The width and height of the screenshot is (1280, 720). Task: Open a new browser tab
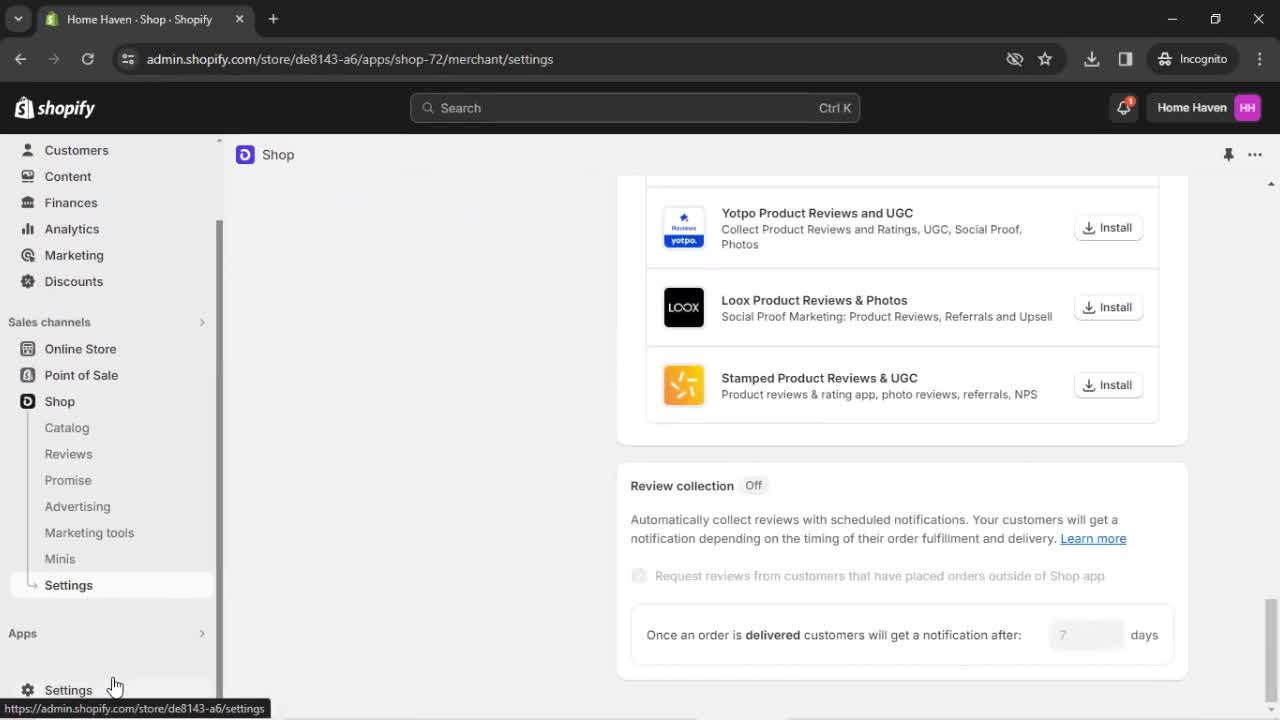[x=273, y=19]
